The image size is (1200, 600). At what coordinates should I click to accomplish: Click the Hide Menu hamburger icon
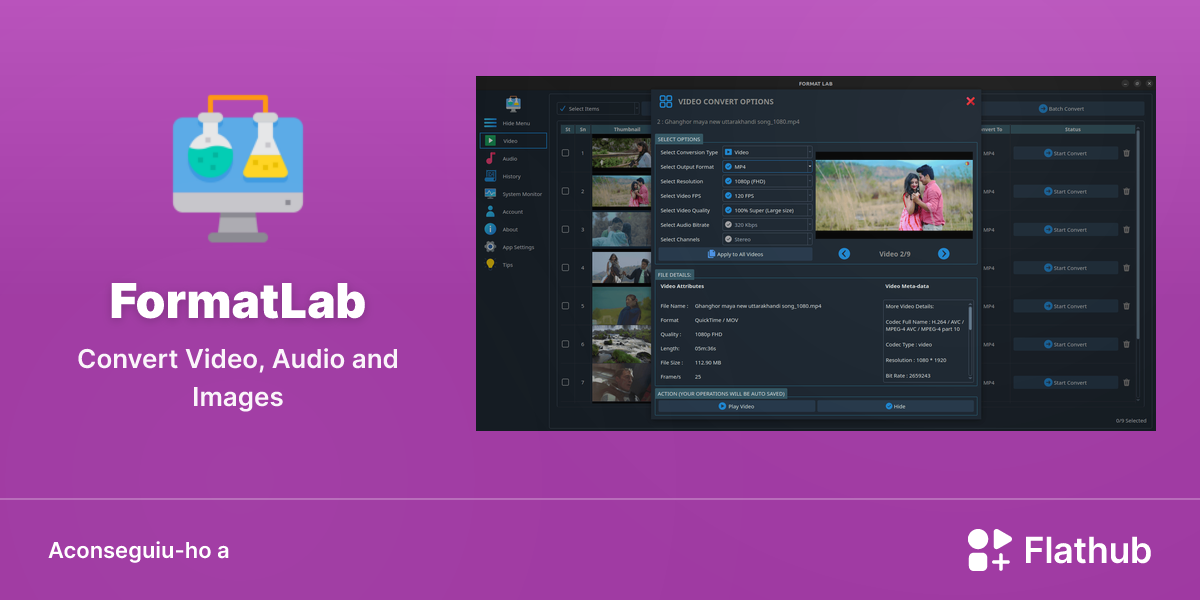[490, 123]
